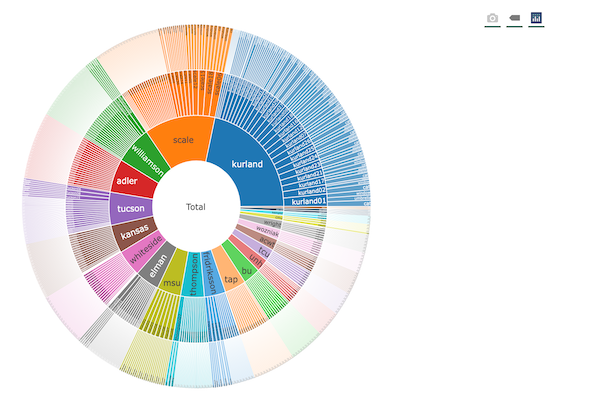This screenshot has width=600, height=400.
Task: Select the gray elman segment
Action: pos(159,270)
